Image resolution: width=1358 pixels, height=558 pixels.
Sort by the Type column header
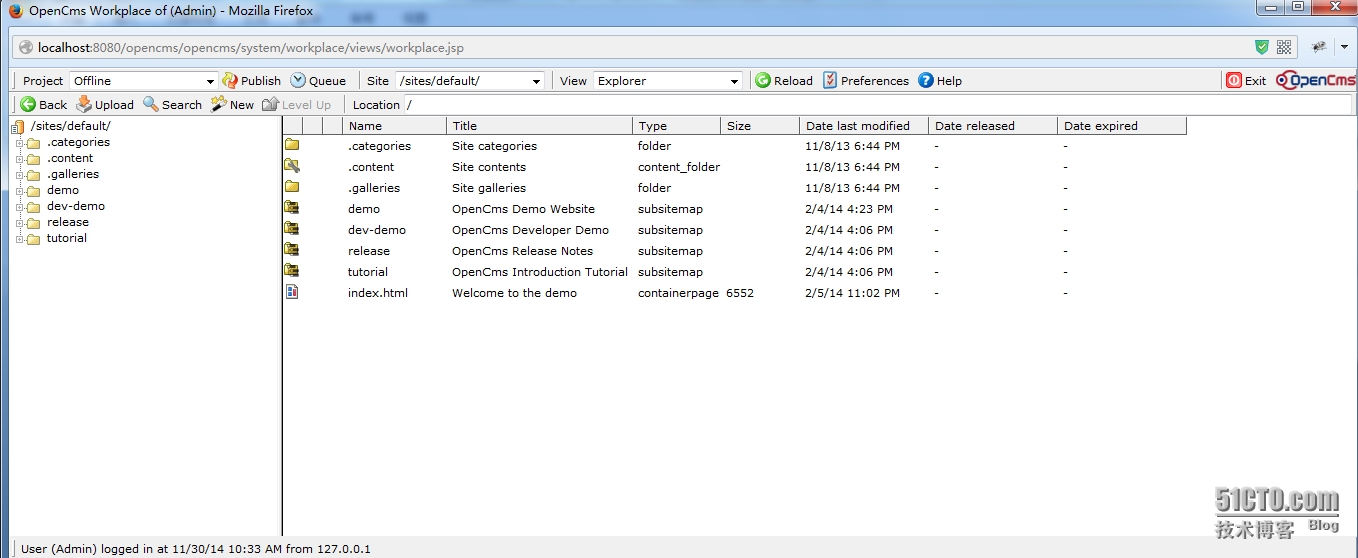[676, 126]
